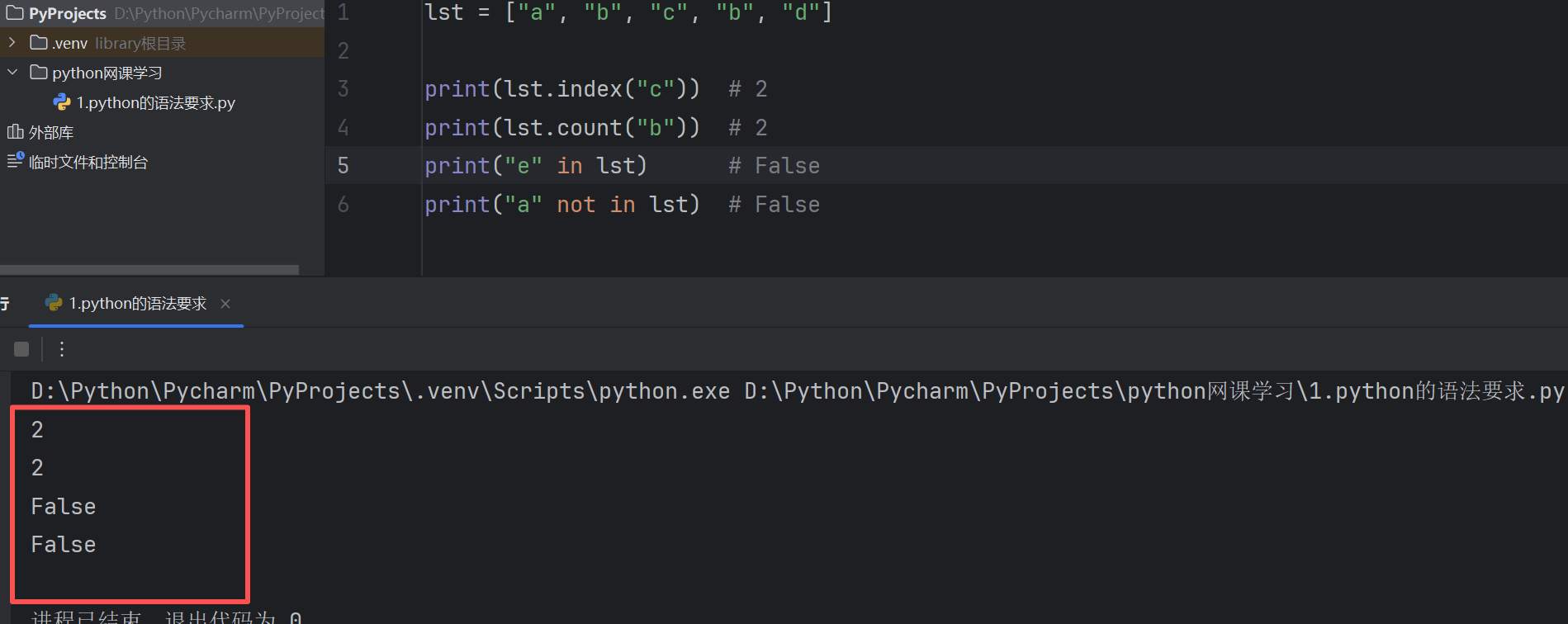Click the python网课学习 folder icon
Screen dimensions: 1568x624
pos(38,72)
